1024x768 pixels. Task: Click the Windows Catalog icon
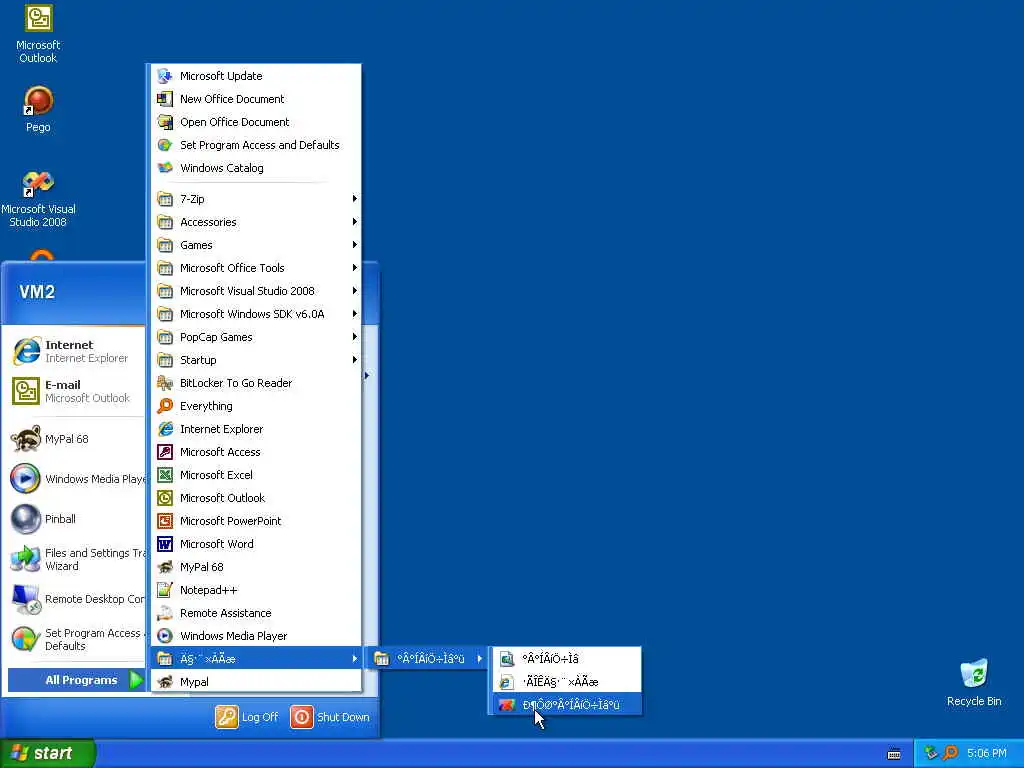click(165, 168)
